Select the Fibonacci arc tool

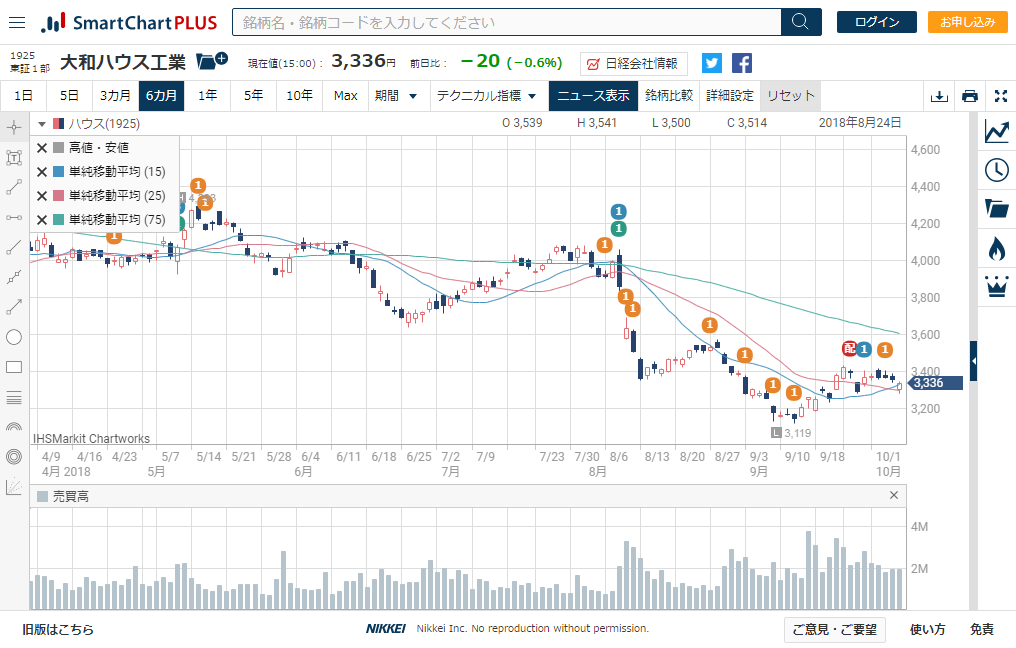point(14,426)
